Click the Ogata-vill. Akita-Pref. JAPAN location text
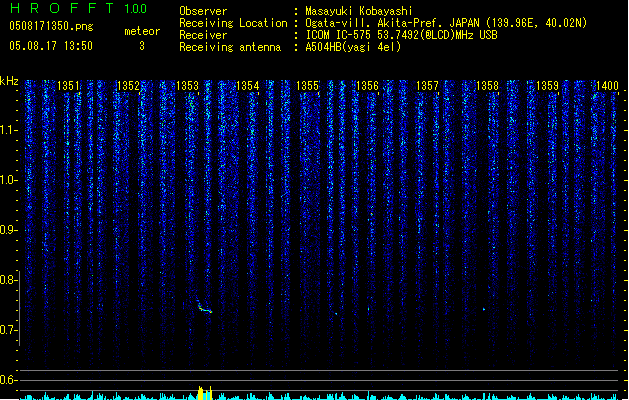Viewport: 629px width, 400px height. click(446, 23)
